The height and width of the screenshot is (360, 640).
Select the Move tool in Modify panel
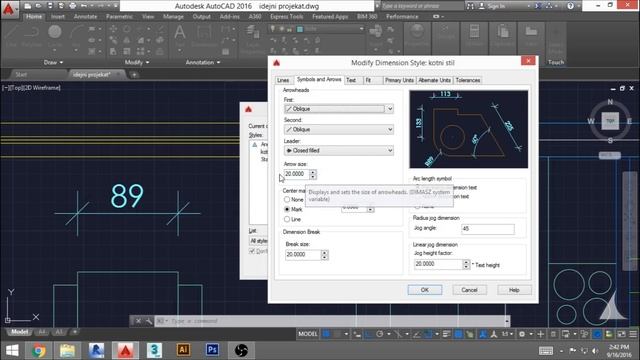tap(113, 29)
